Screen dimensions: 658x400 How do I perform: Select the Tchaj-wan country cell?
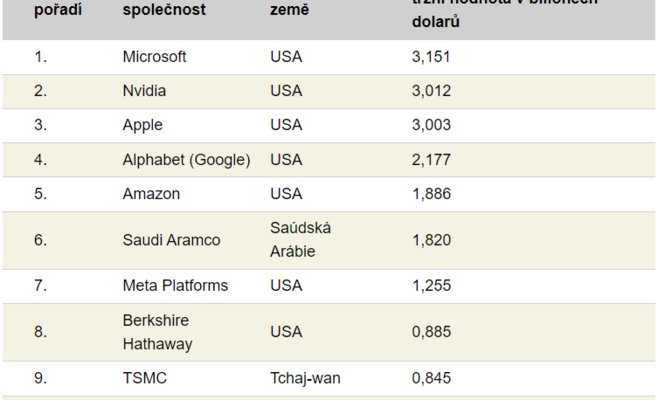click(306, 378)
